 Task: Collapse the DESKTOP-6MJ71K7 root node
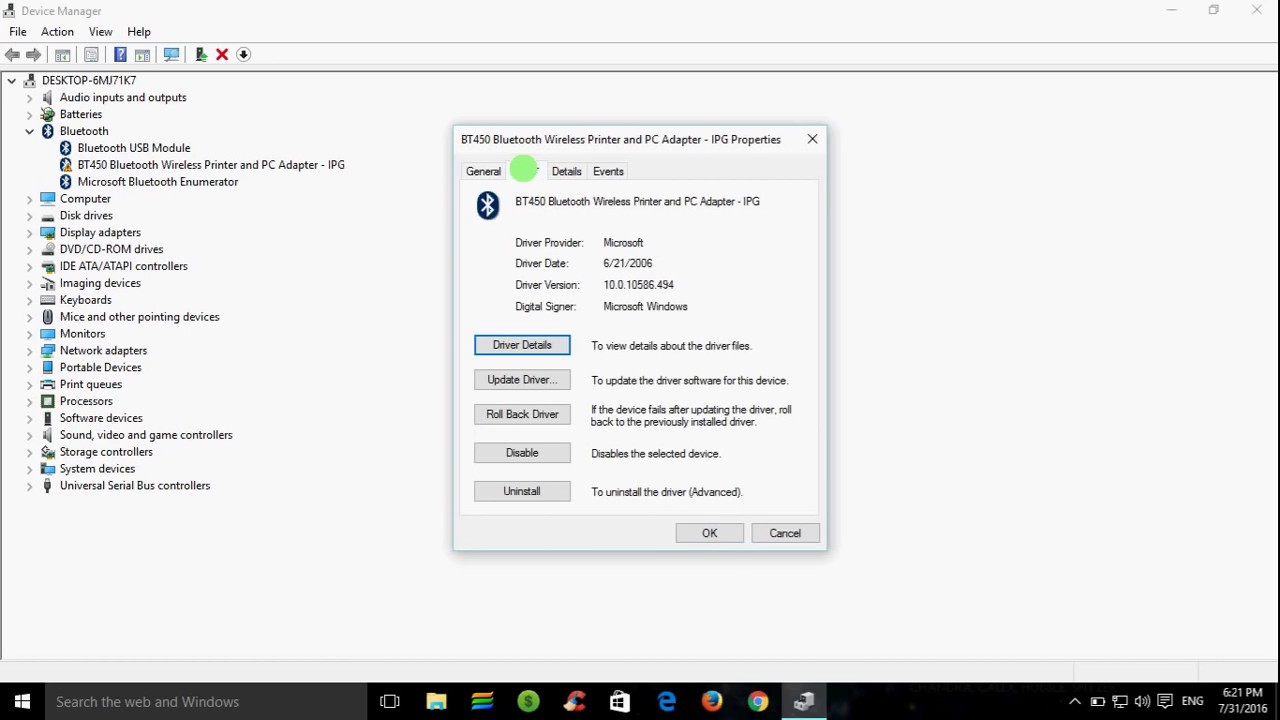coord(11,80)
